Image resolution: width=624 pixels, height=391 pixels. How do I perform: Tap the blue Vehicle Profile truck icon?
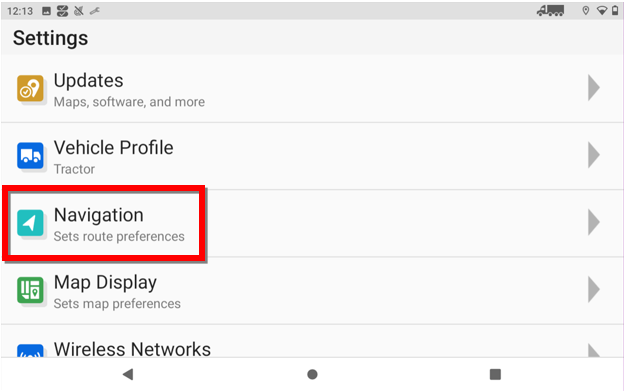click(30, 156)
